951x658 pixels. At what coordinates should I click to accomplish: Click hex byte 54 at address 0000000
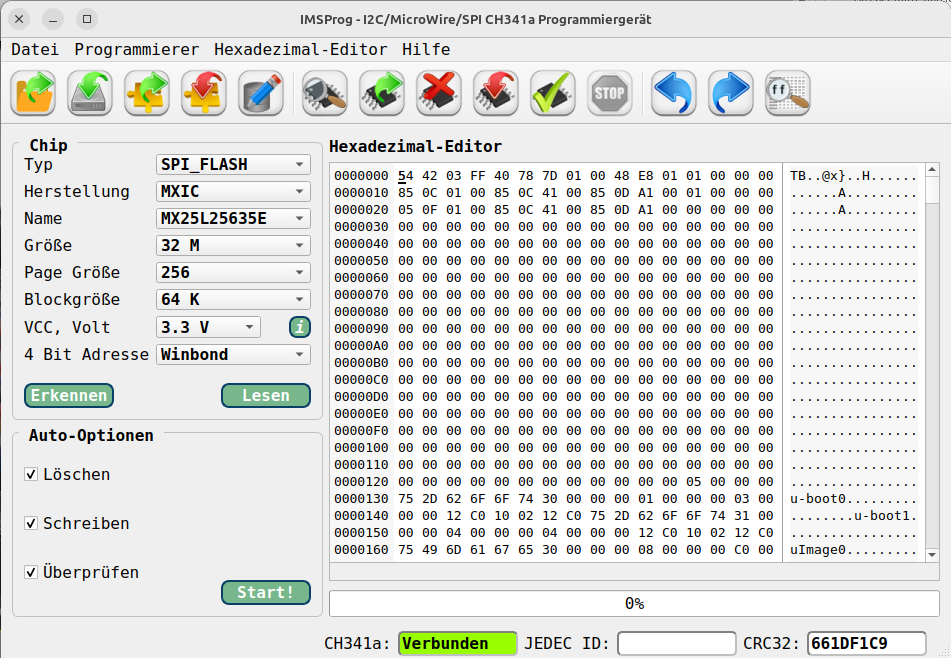click(x=406, y=176)
